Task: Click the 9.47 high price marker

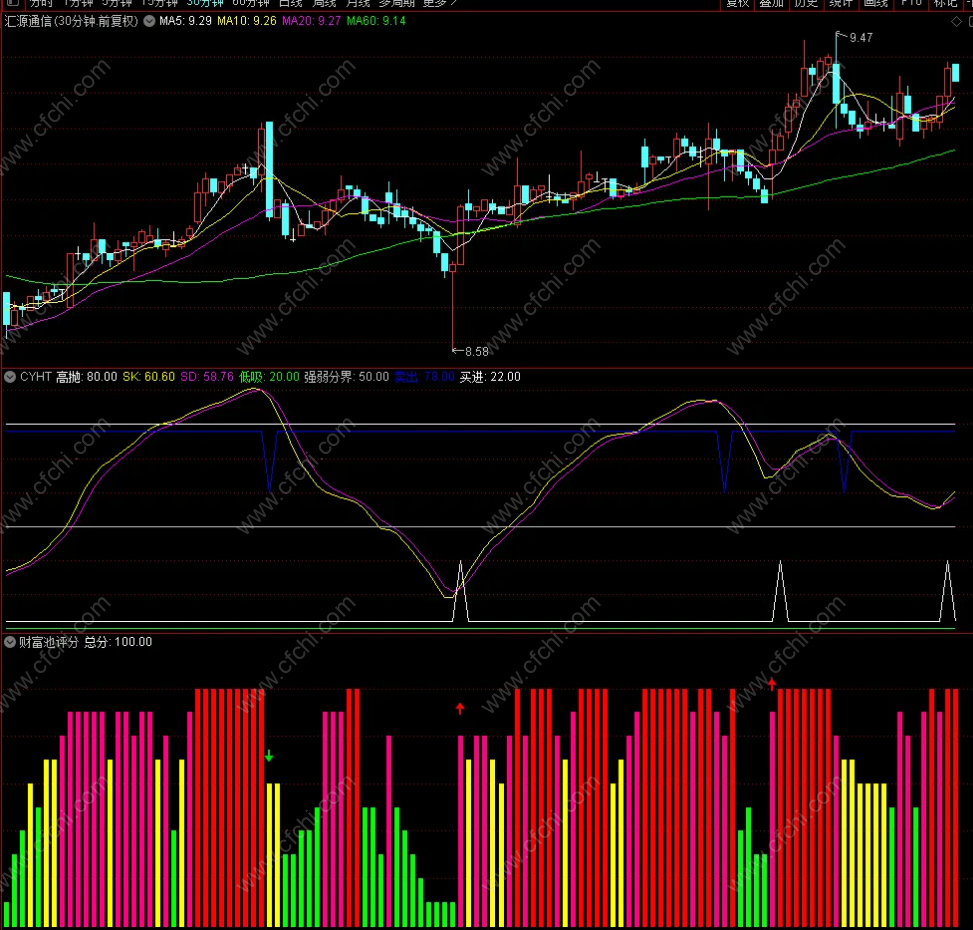Action: point(859,37)
